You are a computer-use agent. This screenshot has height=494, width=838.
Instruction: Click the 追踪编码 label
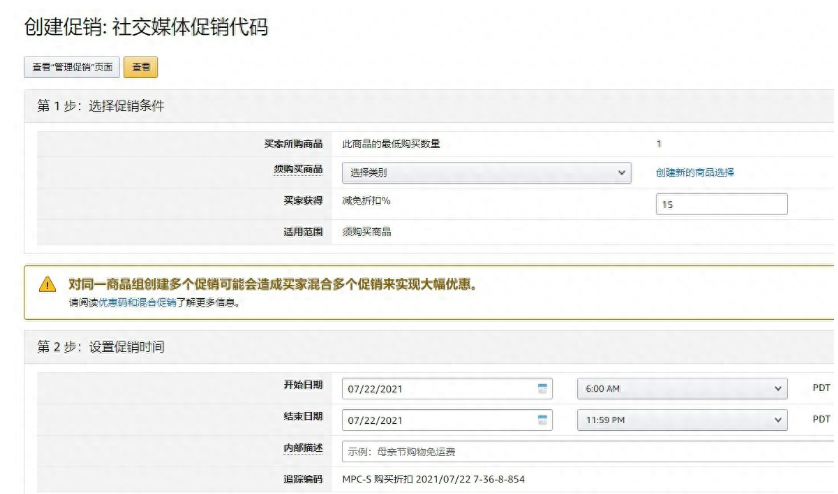303,479
